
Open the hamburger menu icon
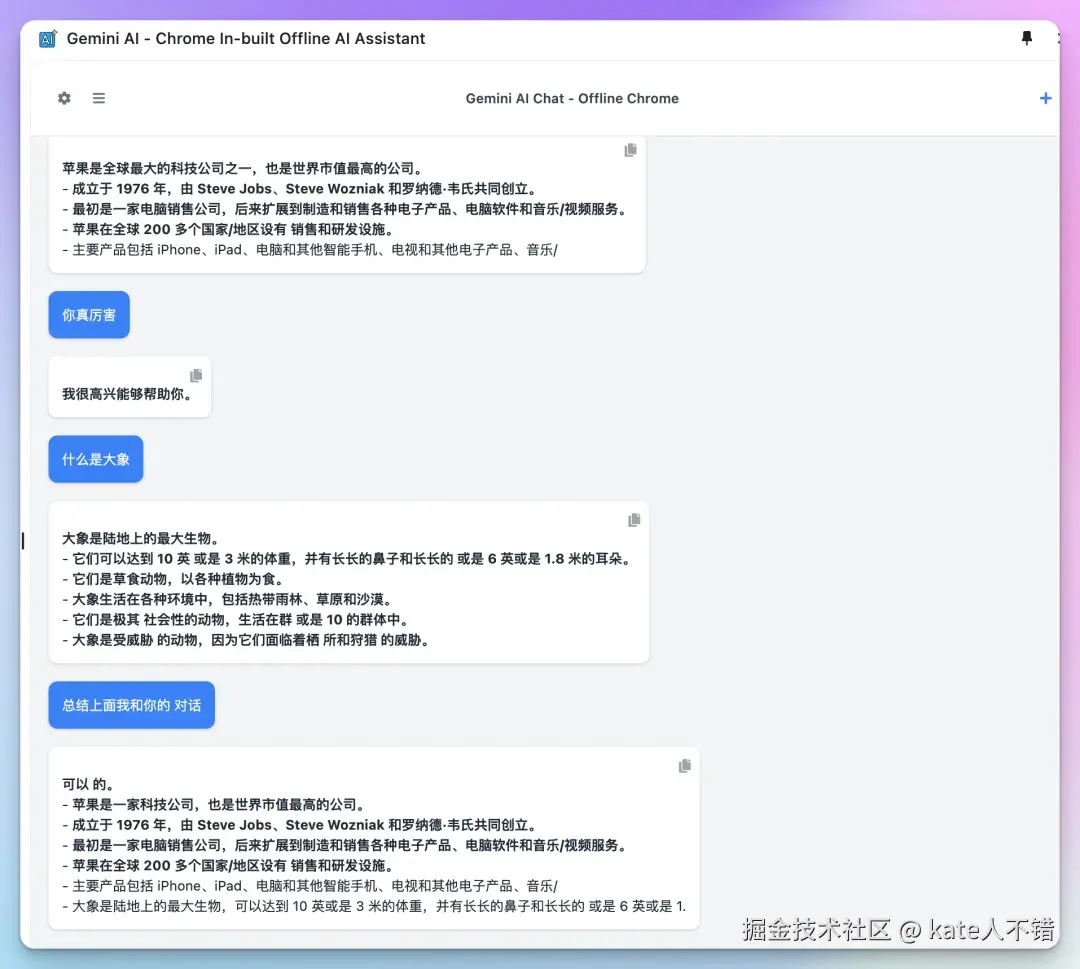pyautogui.click(x=98, y=98)
